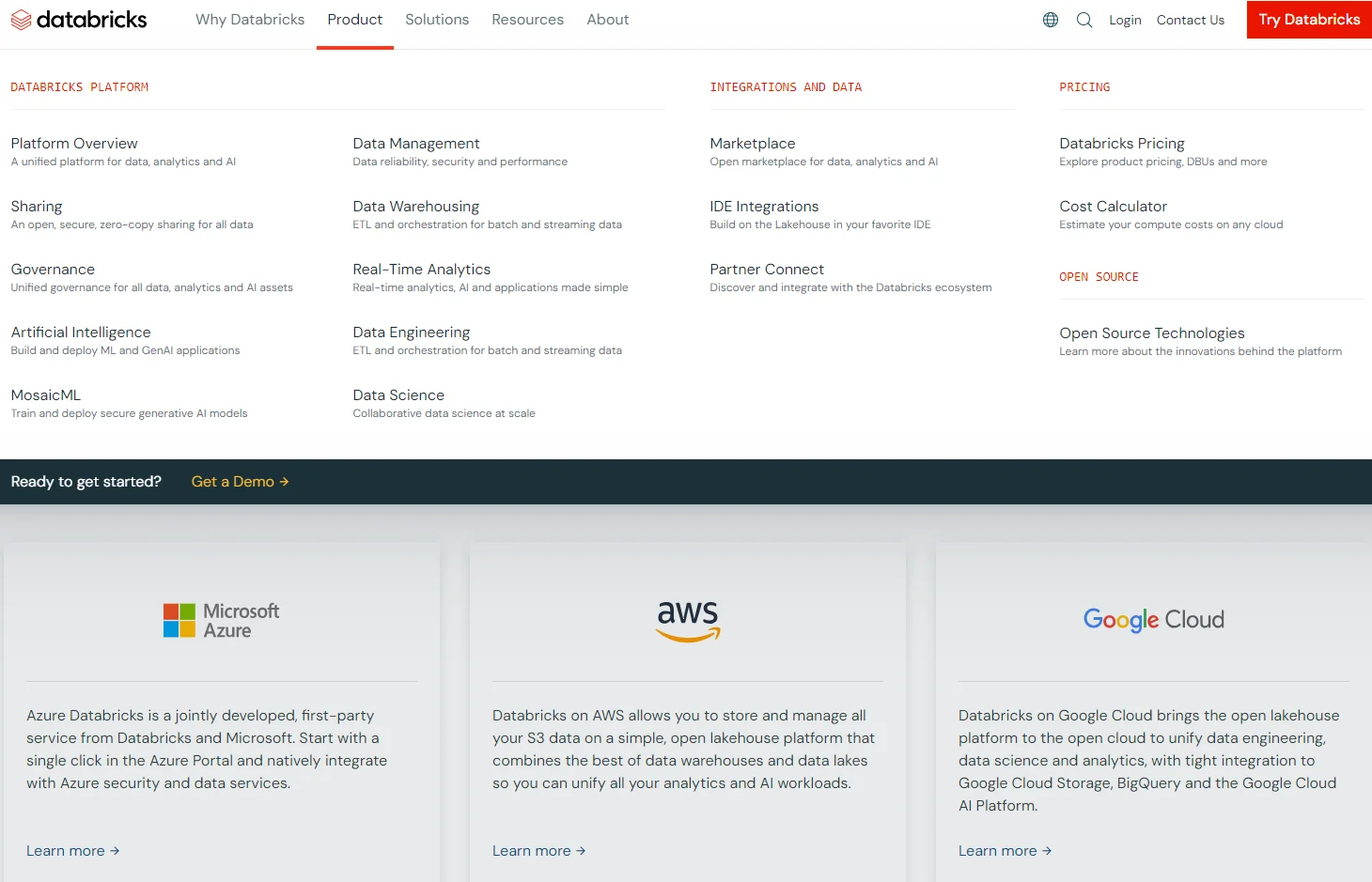Viewport: 1372px width, 882px height.
Task: Open Partner Connect entry
Action: pos(767,270)
